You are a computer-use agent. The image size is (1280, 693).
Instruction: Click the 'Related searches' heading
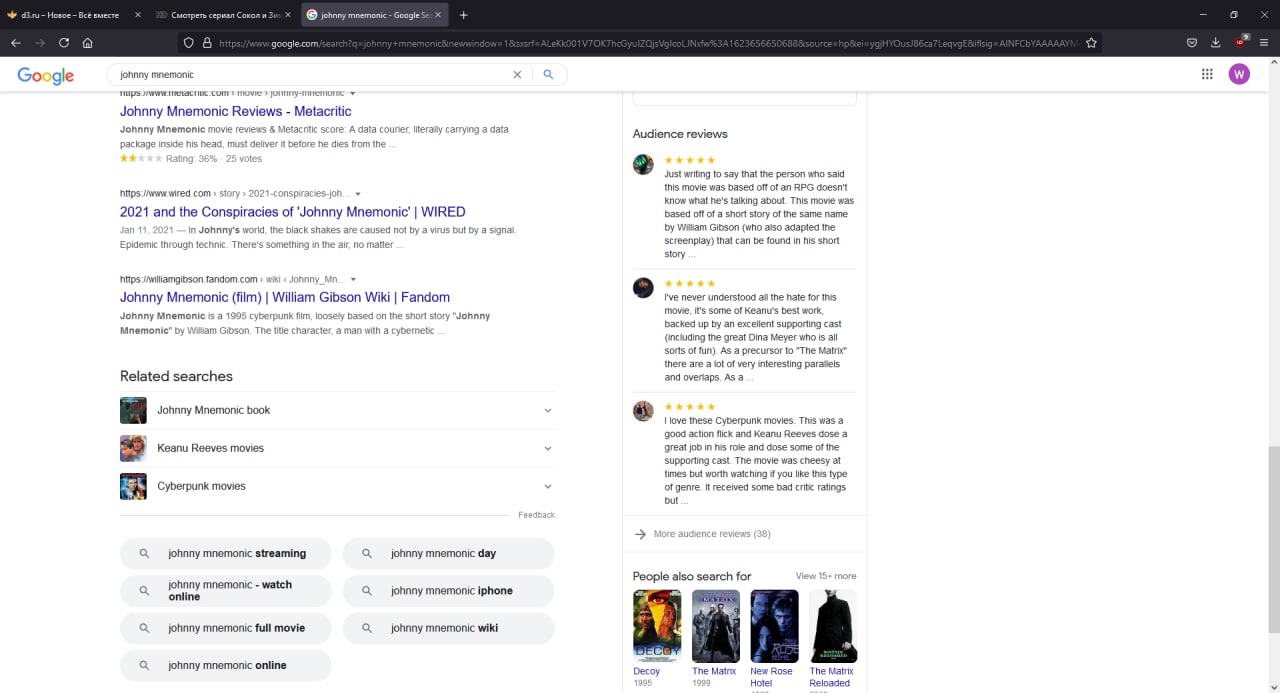(176, 376)
